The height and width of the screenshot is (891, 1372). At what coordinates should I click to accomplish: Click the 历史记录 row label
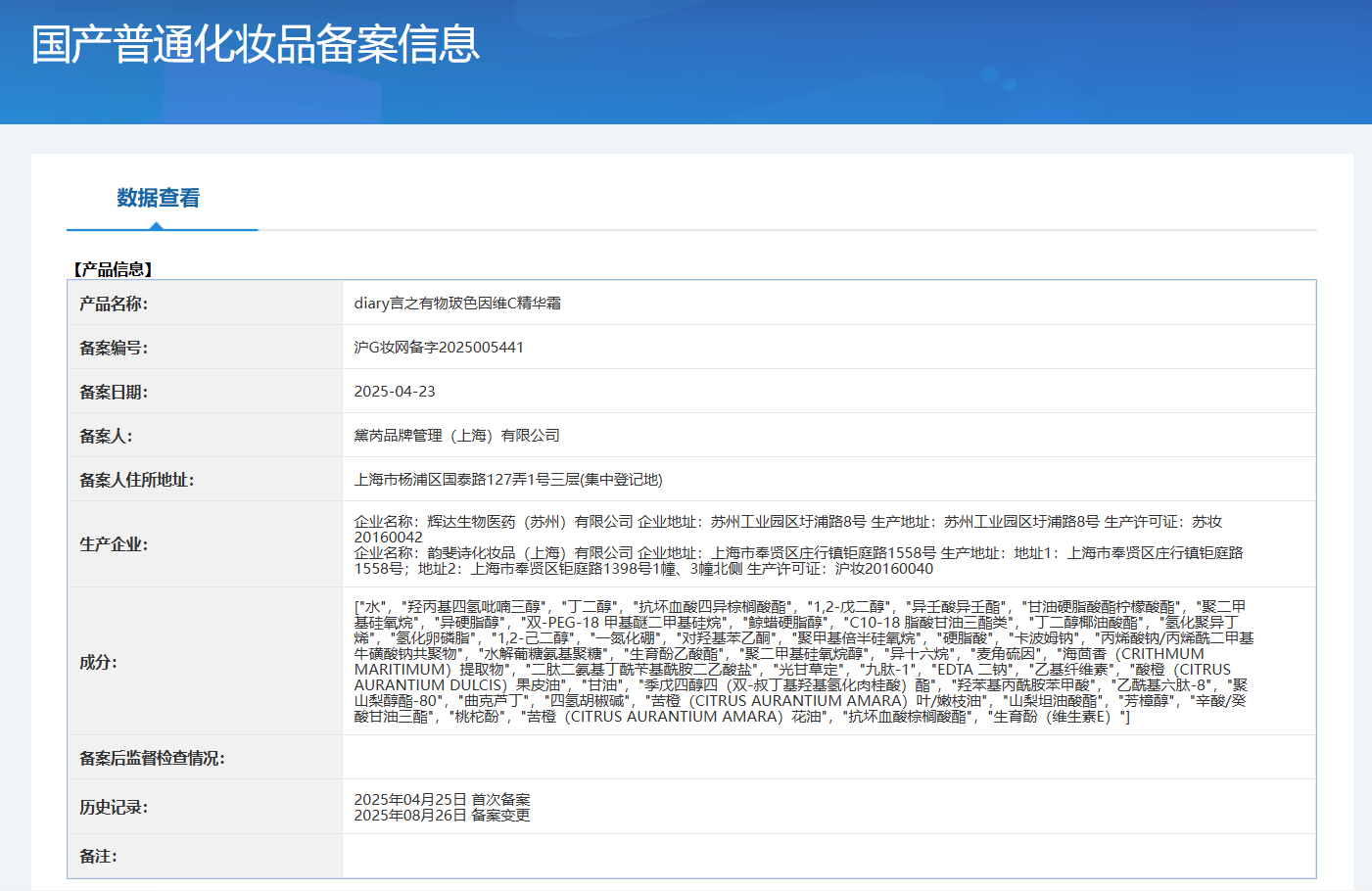click(114, 807)
